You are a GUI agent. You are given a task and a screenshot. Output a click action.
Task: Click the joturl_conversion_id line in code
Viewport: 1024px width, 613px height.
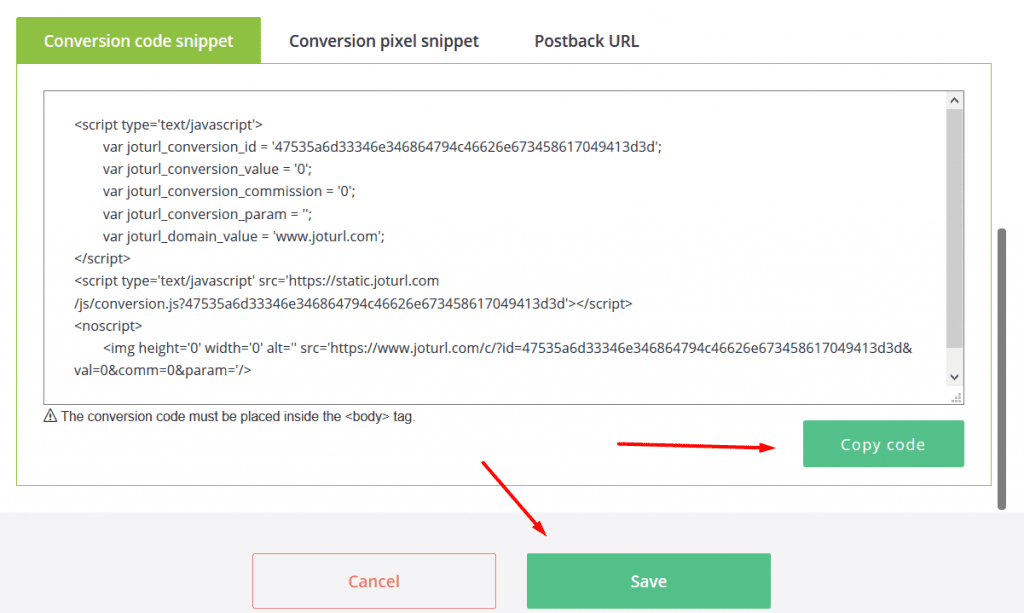[382, 147]
